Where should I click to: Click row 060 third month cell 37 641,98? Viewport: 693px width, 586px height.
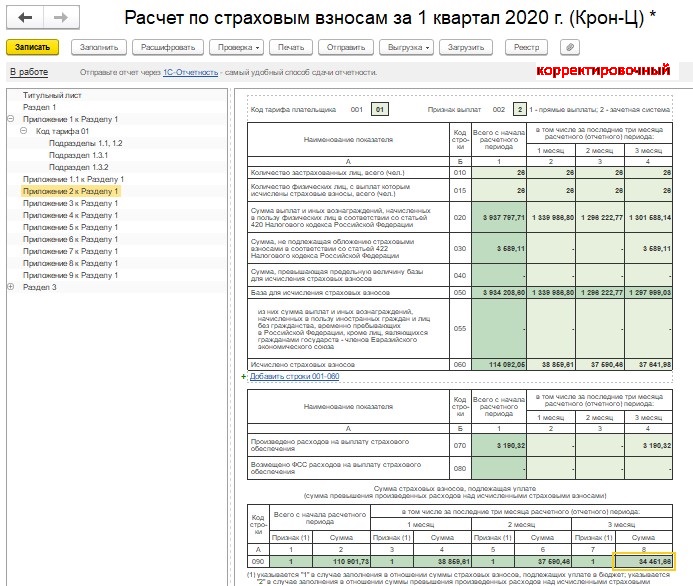coord(648,365)
